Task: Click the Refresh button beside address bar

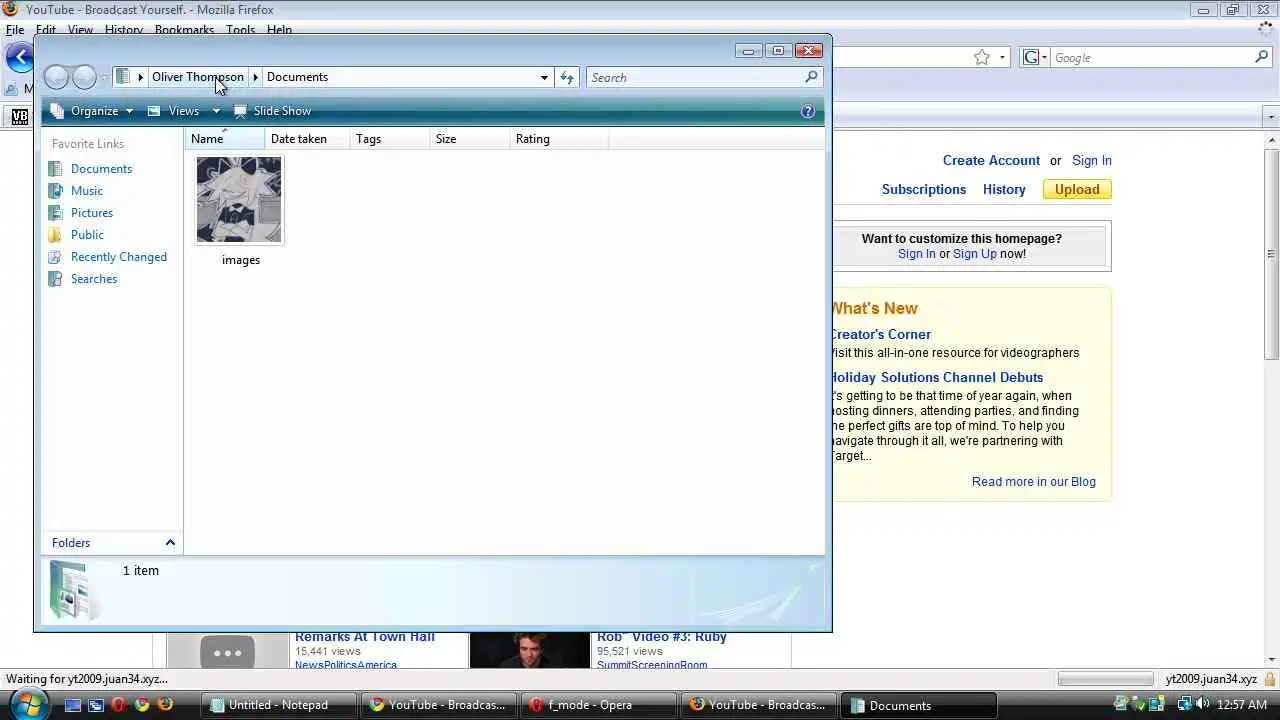Action: [567, 77]
